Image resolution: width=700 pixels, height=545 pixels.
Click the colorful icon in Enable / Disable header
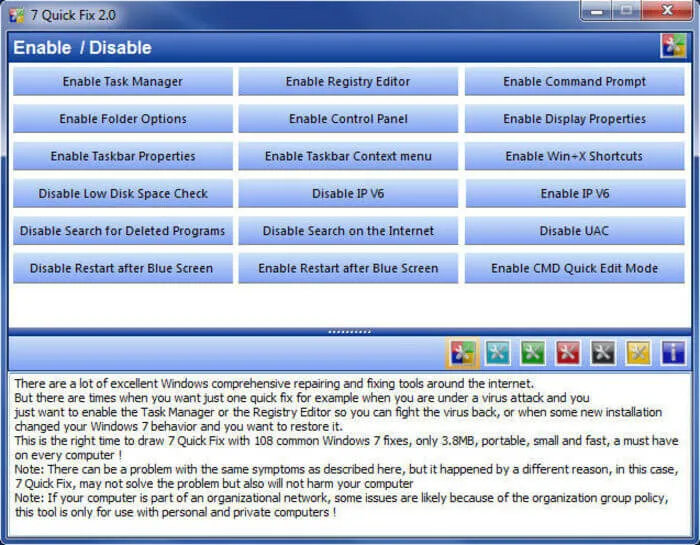[673, 46]
